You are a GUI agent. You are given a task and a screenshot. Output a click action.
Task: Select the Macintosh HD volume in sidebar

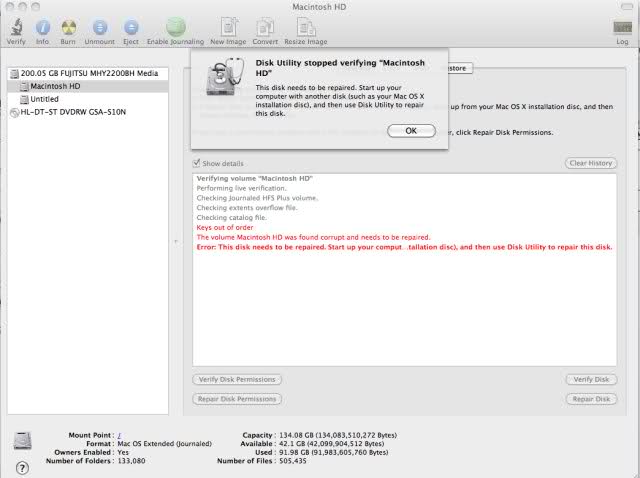click(89, 86)
